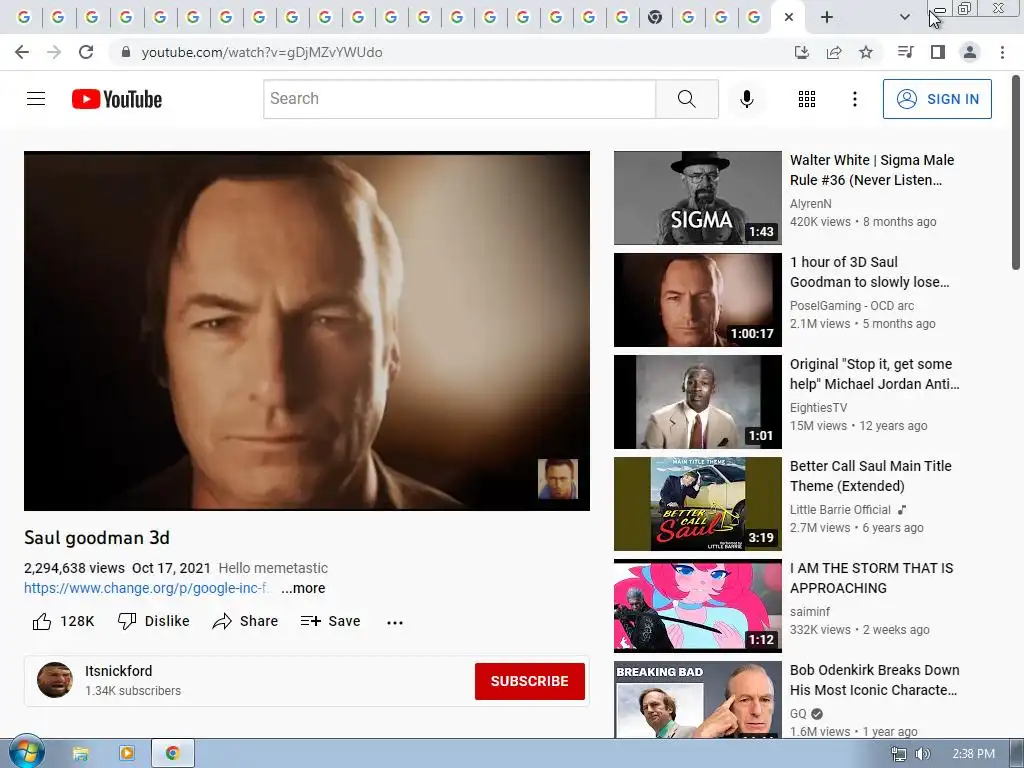Image resolution: width=1024 pixels, height=768 pixels.
Task: Go back with the browser back arrow
Action: (x=22, y=52)
